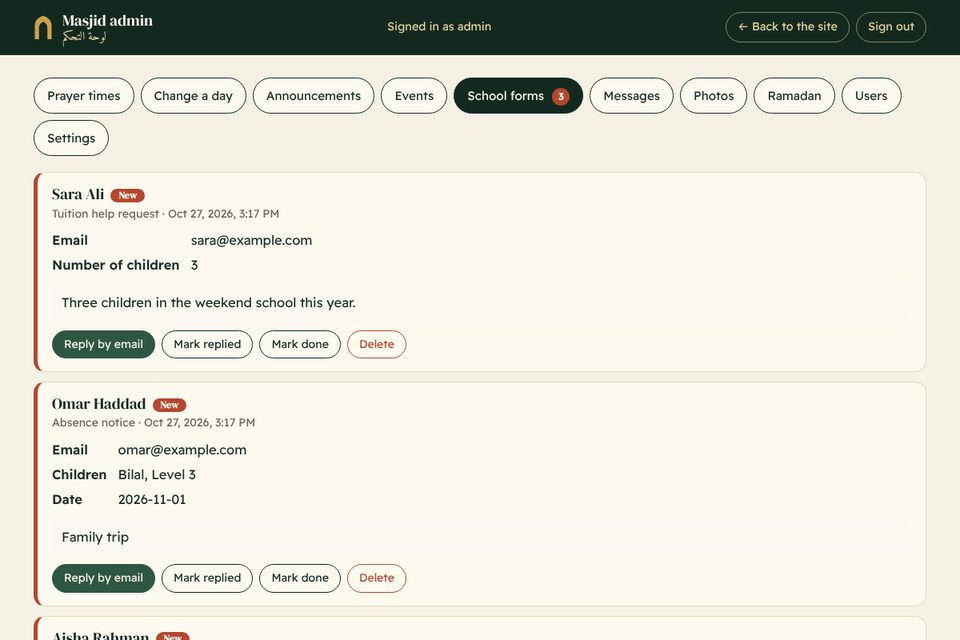The width and height of the screenshot is (960, 640).
Task: Select the School forms tab
Action: tap(518, 96)
